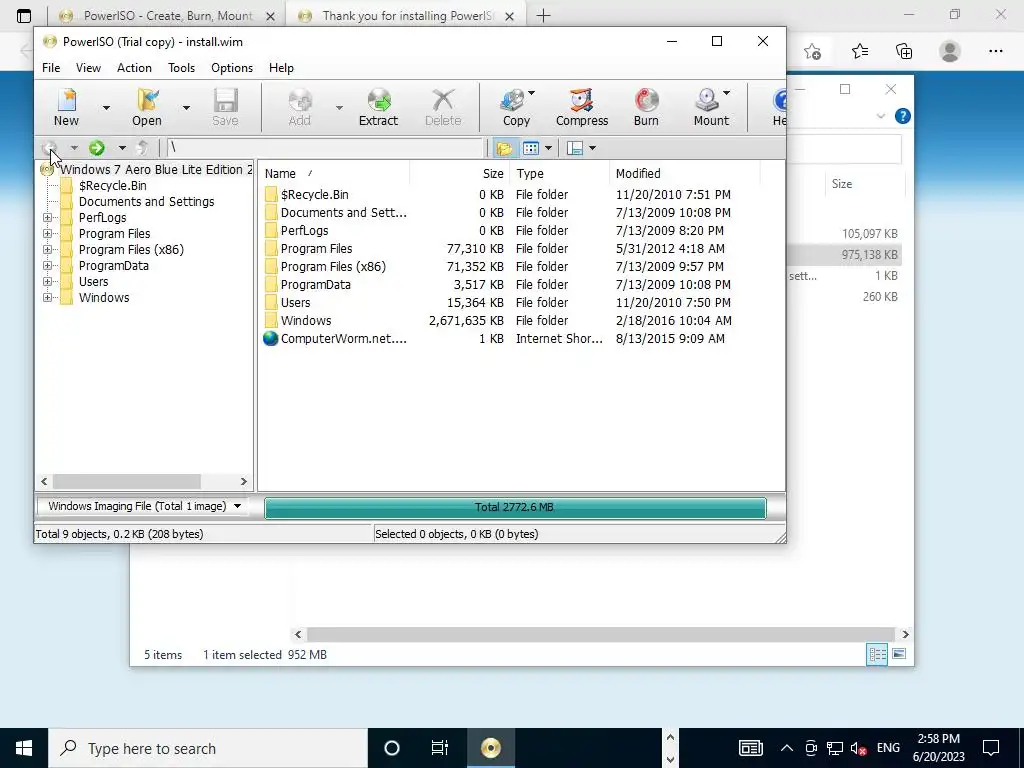Click the browser Collections icon
The image size is (1024, 768).
[x=904, y=51]
